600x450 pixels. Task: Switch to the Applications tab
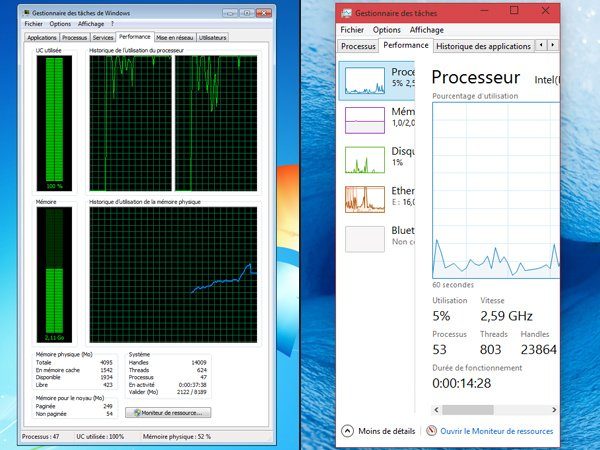(x=42, y=38)
